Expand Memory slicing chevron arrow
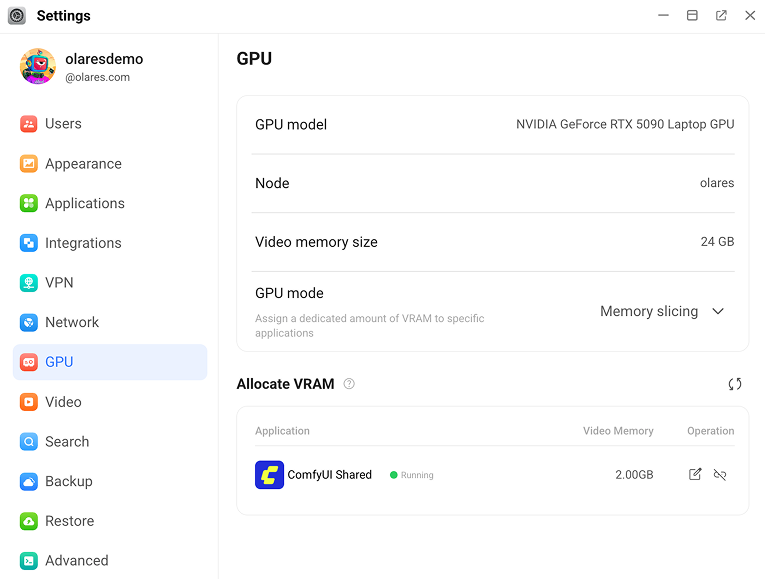Image resolution: width=765 pixels, height=579 pixels. [718, 312]
